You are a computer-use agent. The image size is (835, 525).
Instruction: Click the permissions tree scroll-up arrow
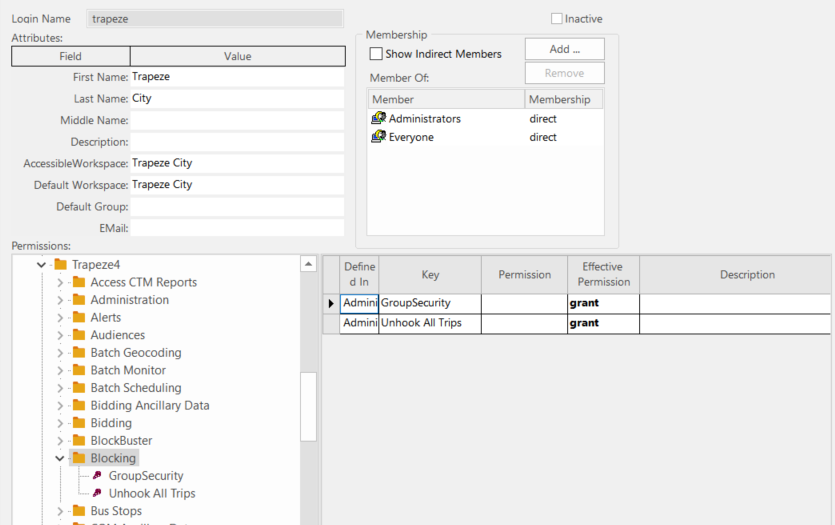tap(308, 264)
